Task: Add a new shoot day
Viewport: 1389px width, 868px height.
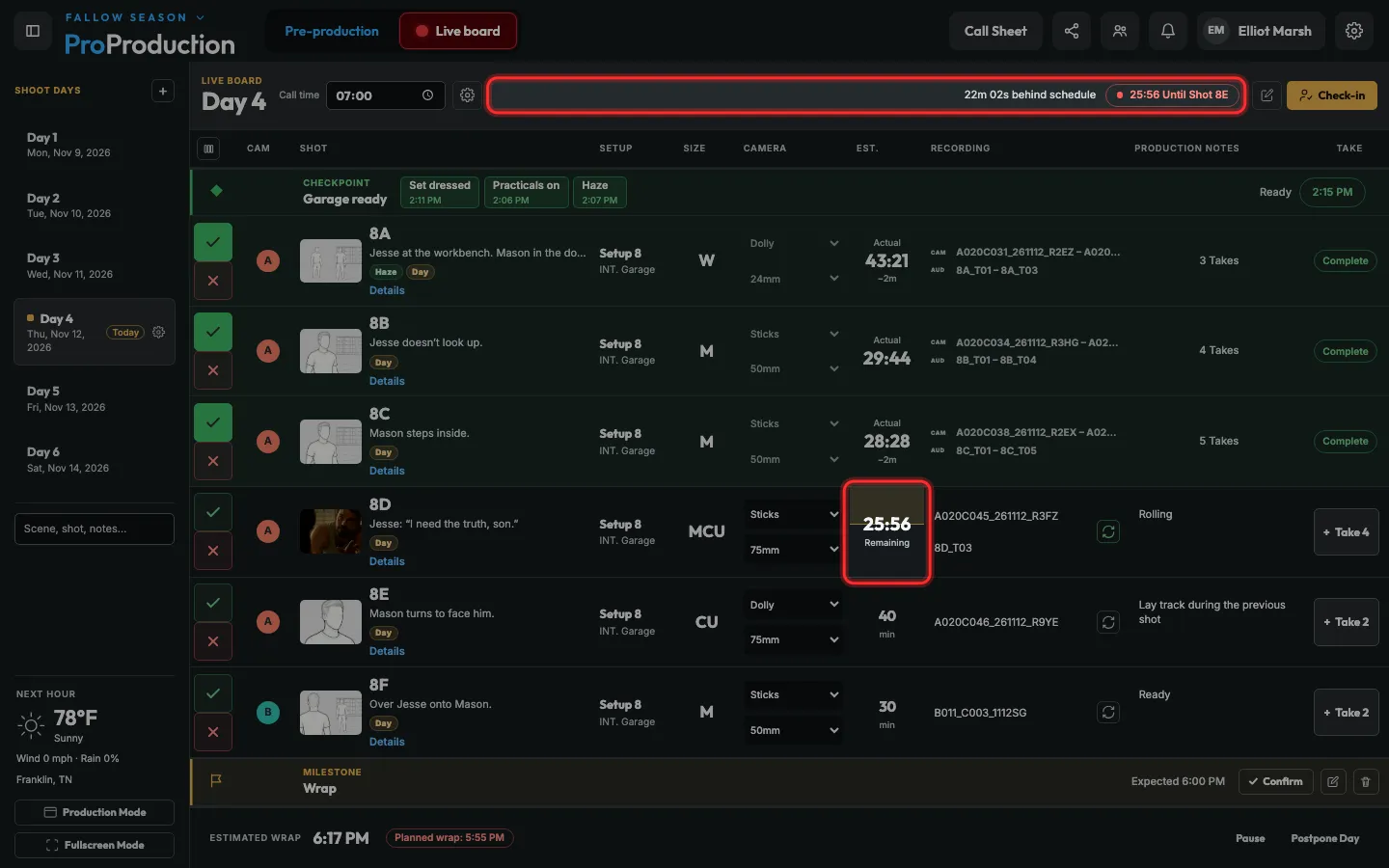Action: pyautogui.click(x=163, y=91)
